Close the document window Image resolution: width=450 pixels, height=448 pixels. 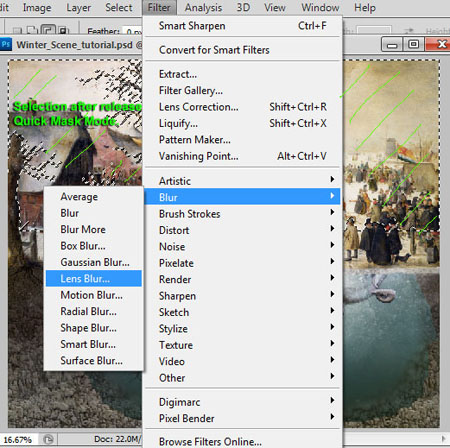[x=438, y=44]
